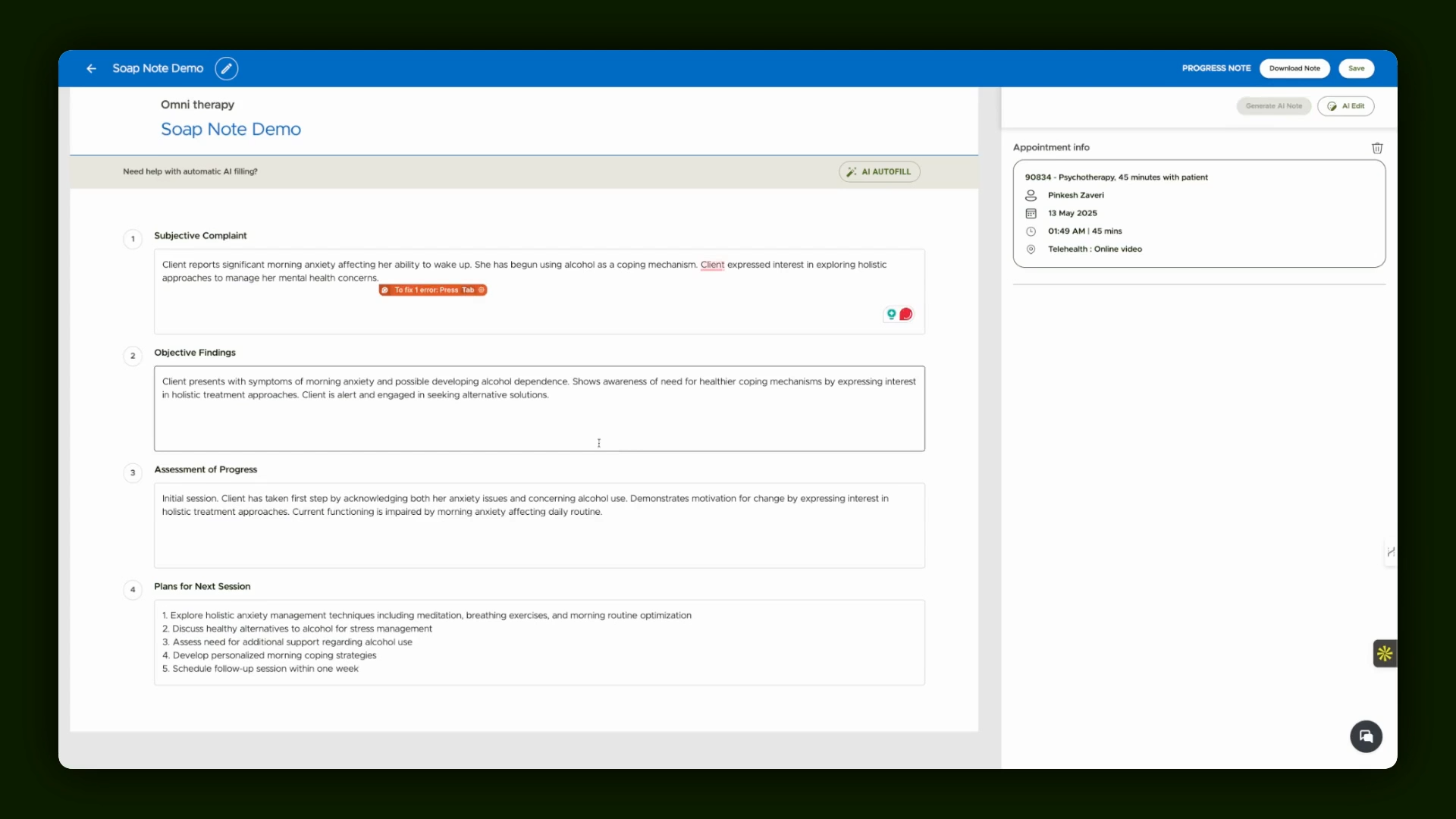
Task: Save the progress note
Action: pos(1356,68)
